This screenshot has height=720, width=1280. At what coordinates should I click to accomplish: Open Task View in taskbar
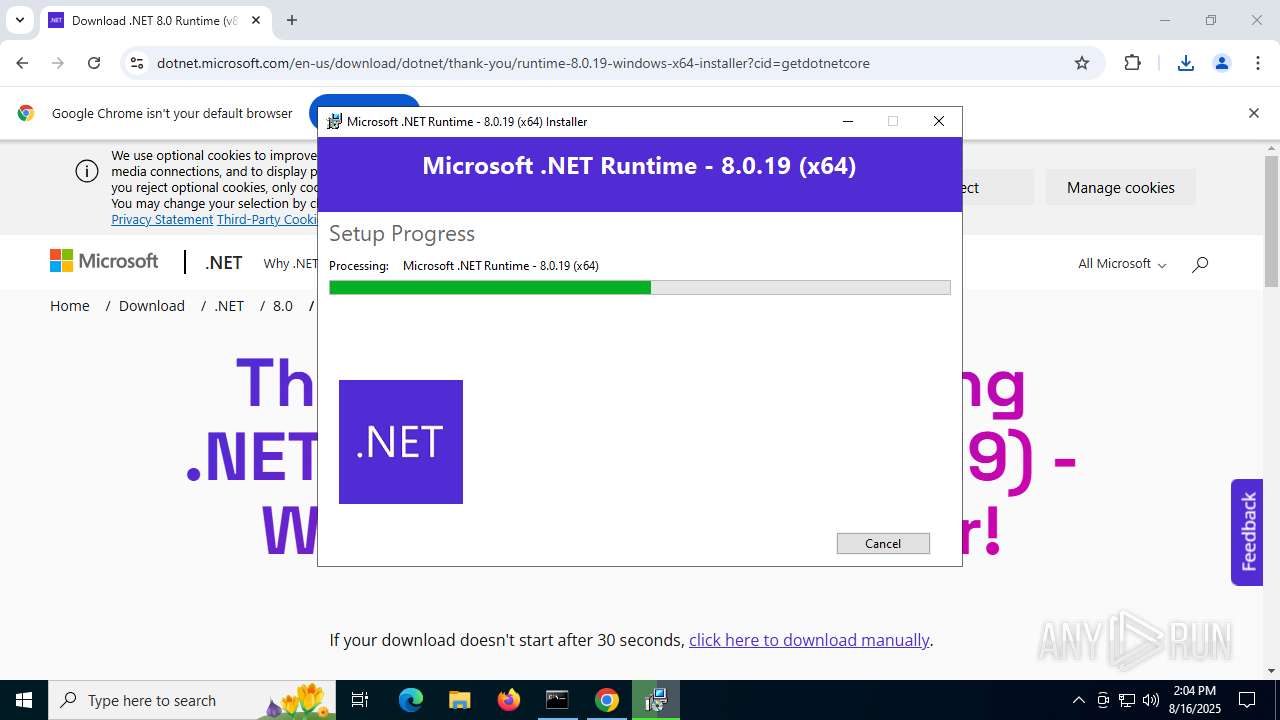pyautogui.click(x=360, y=700)
